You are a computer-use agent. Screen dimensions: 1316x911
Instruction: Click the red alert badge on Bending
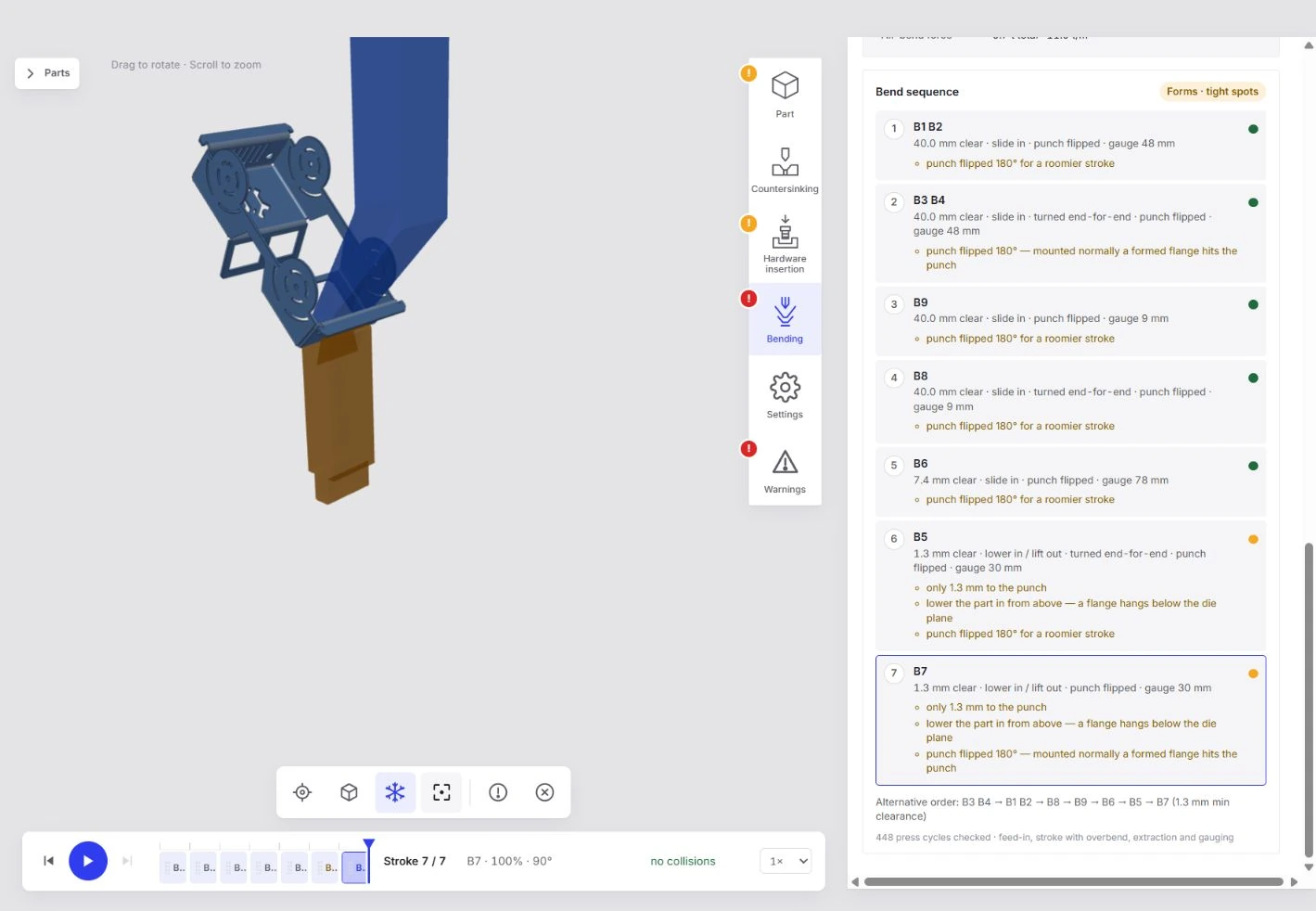pyautogui.click(x=748, y=299)
